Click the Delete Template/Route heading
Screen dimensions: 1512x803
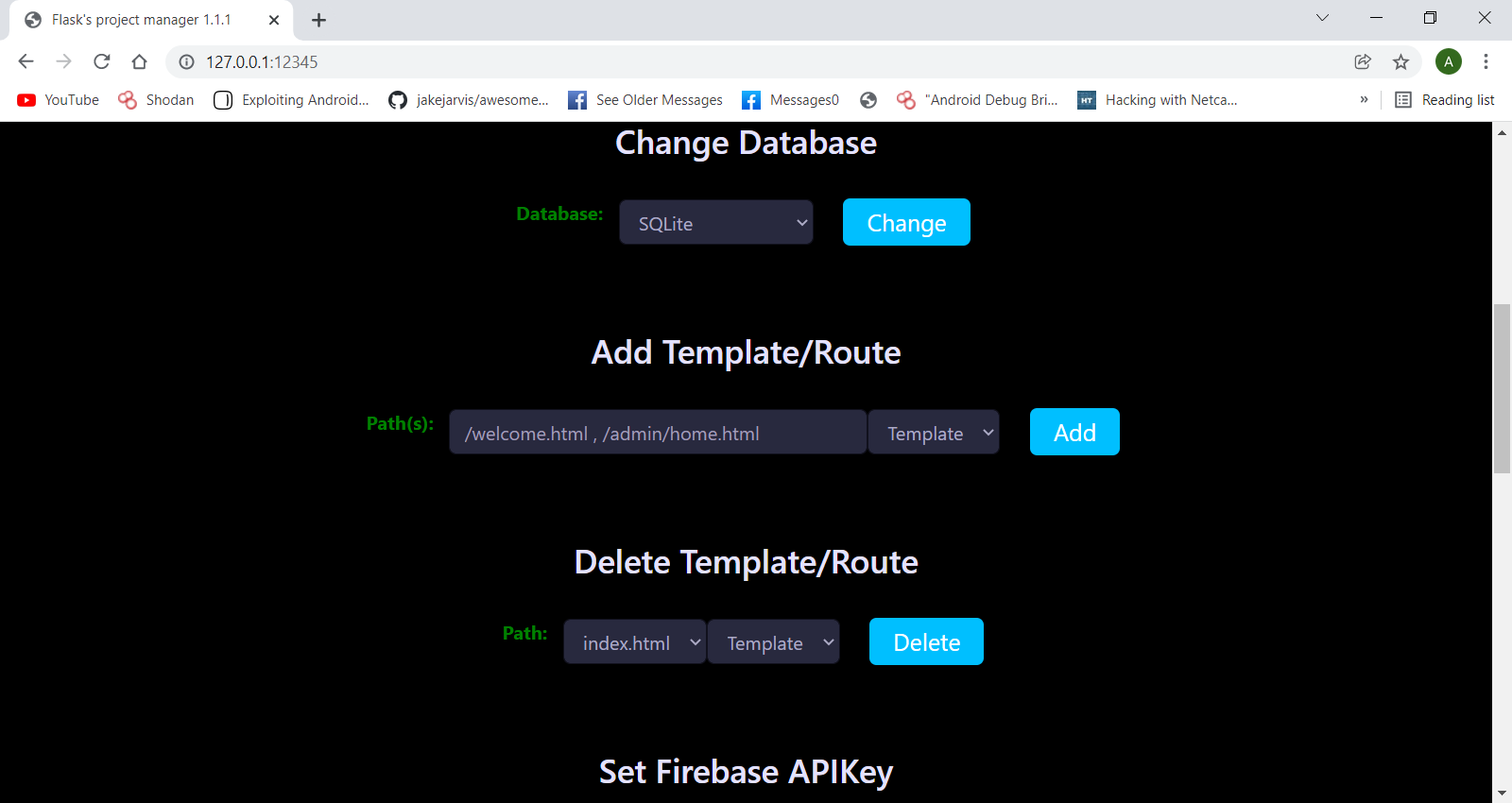point(746,563)
